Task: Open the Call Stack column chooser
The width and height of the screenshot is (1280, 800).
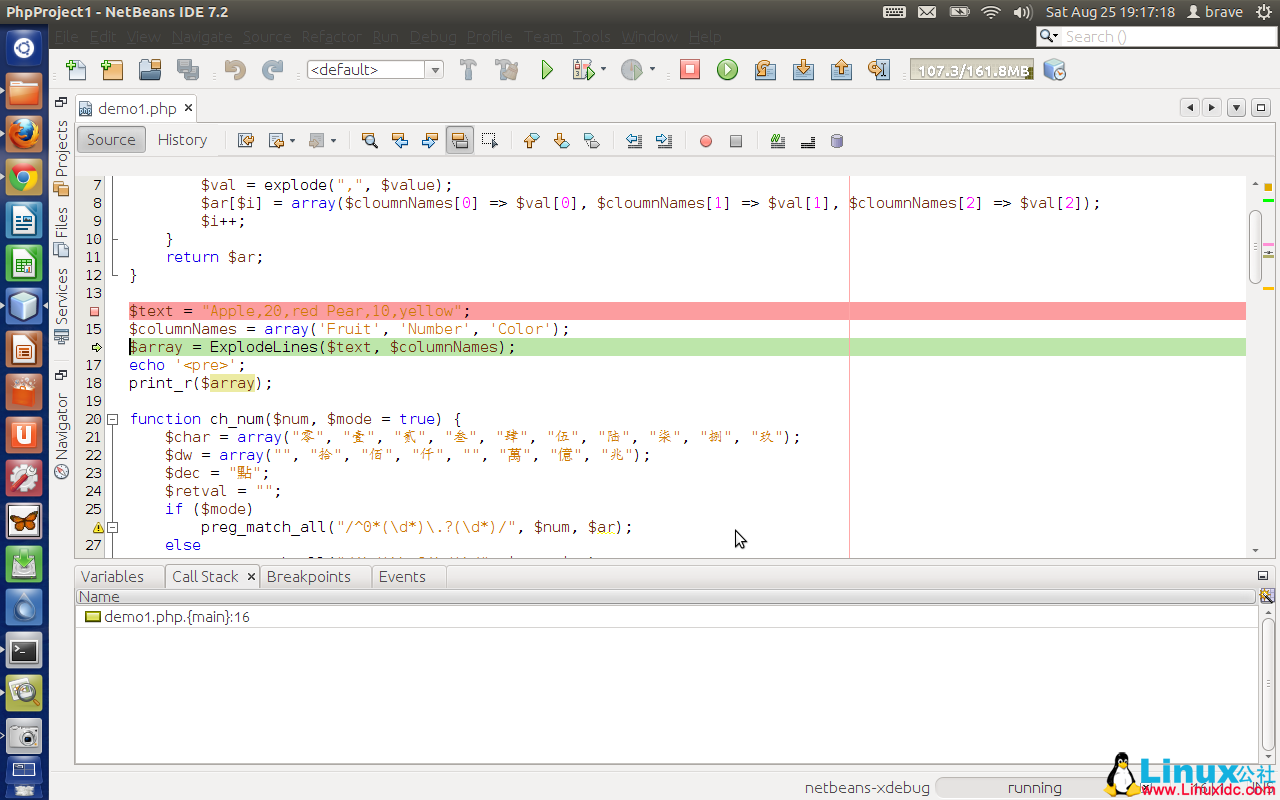Action: 1267,596
